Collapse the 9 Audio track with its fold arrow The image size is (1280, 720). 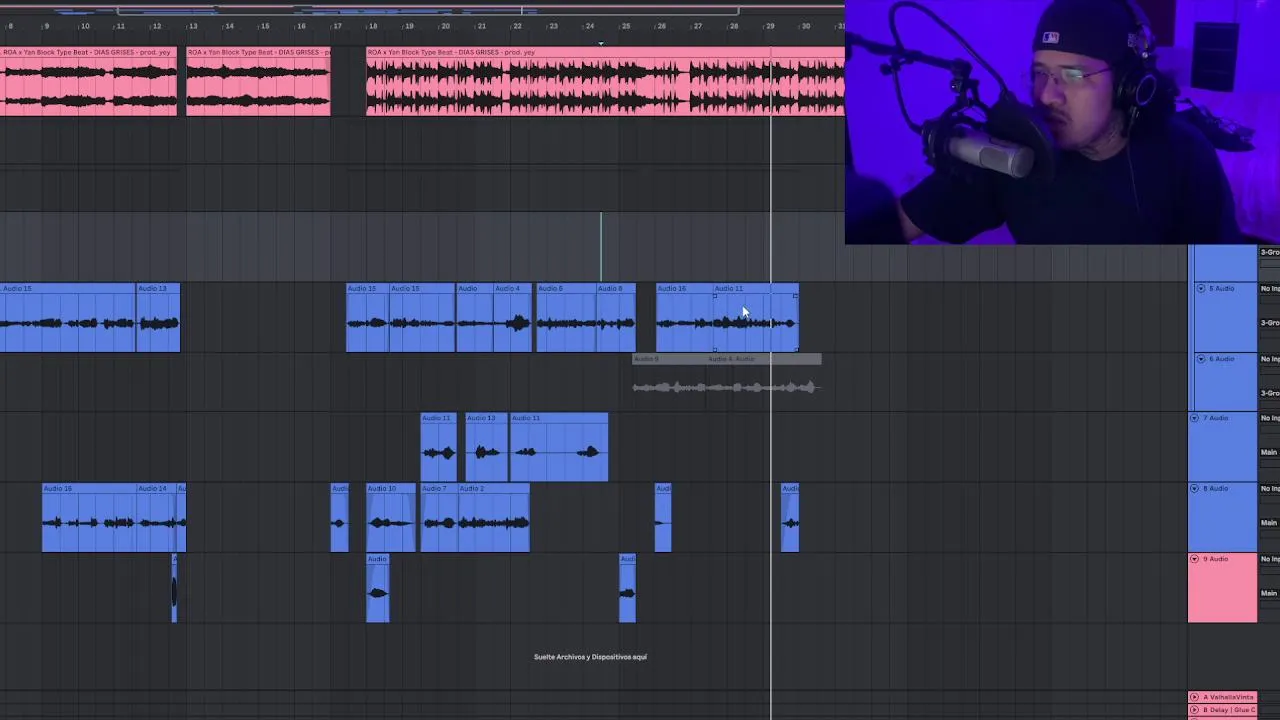1194,558
